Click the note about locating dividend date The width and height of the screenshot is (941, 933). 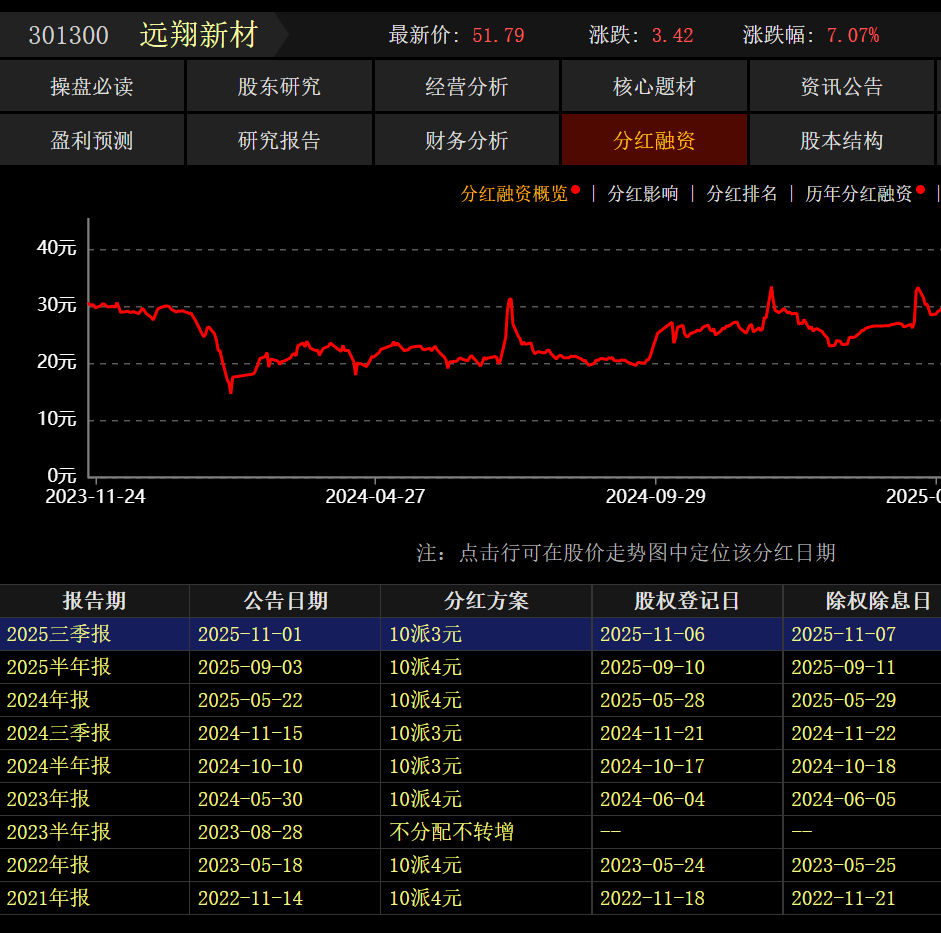pos(626,553)
